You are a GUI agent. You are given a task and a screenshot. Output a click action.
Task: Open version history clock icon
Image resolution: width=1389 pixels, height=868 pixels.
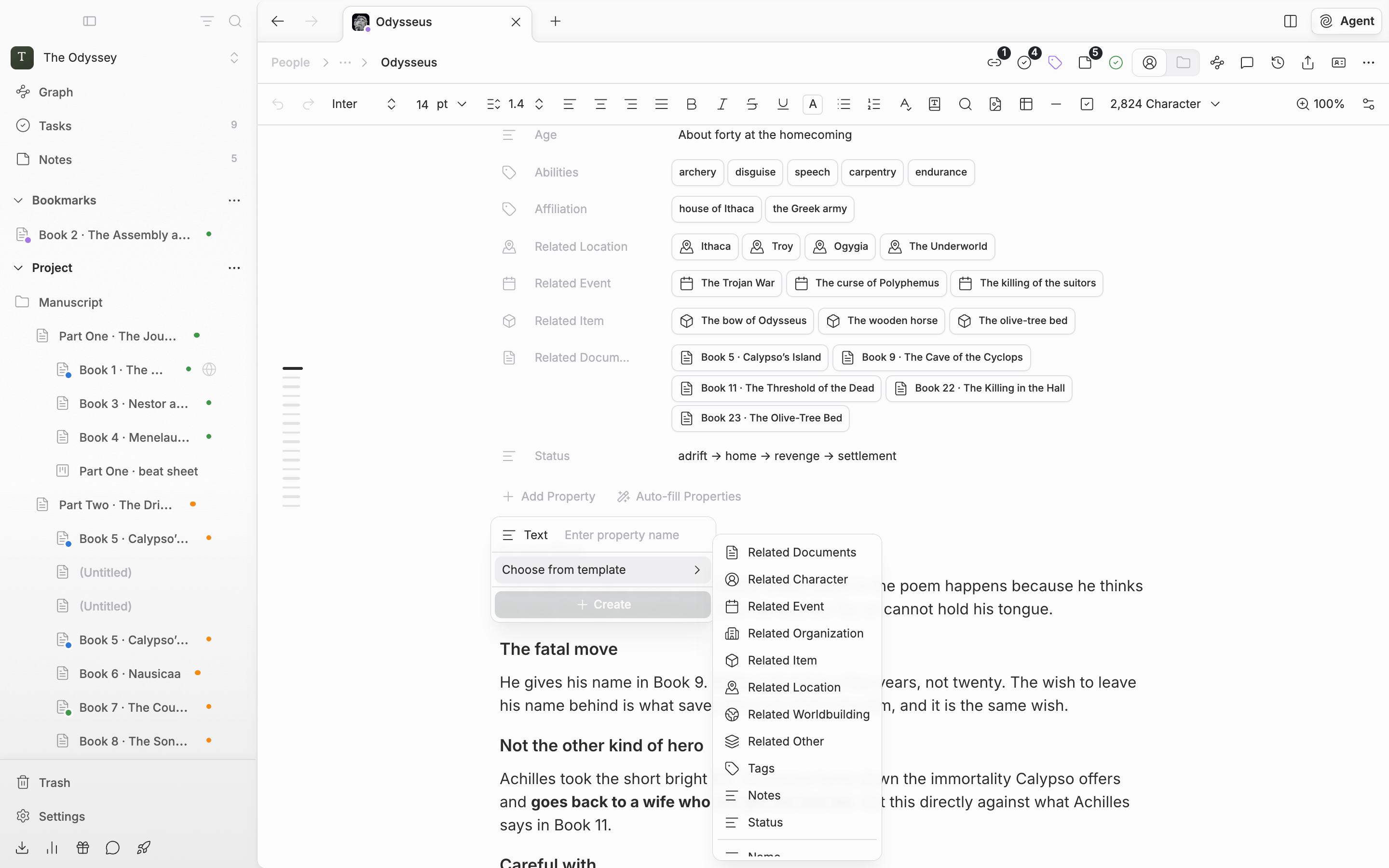tap(1278, 63)
